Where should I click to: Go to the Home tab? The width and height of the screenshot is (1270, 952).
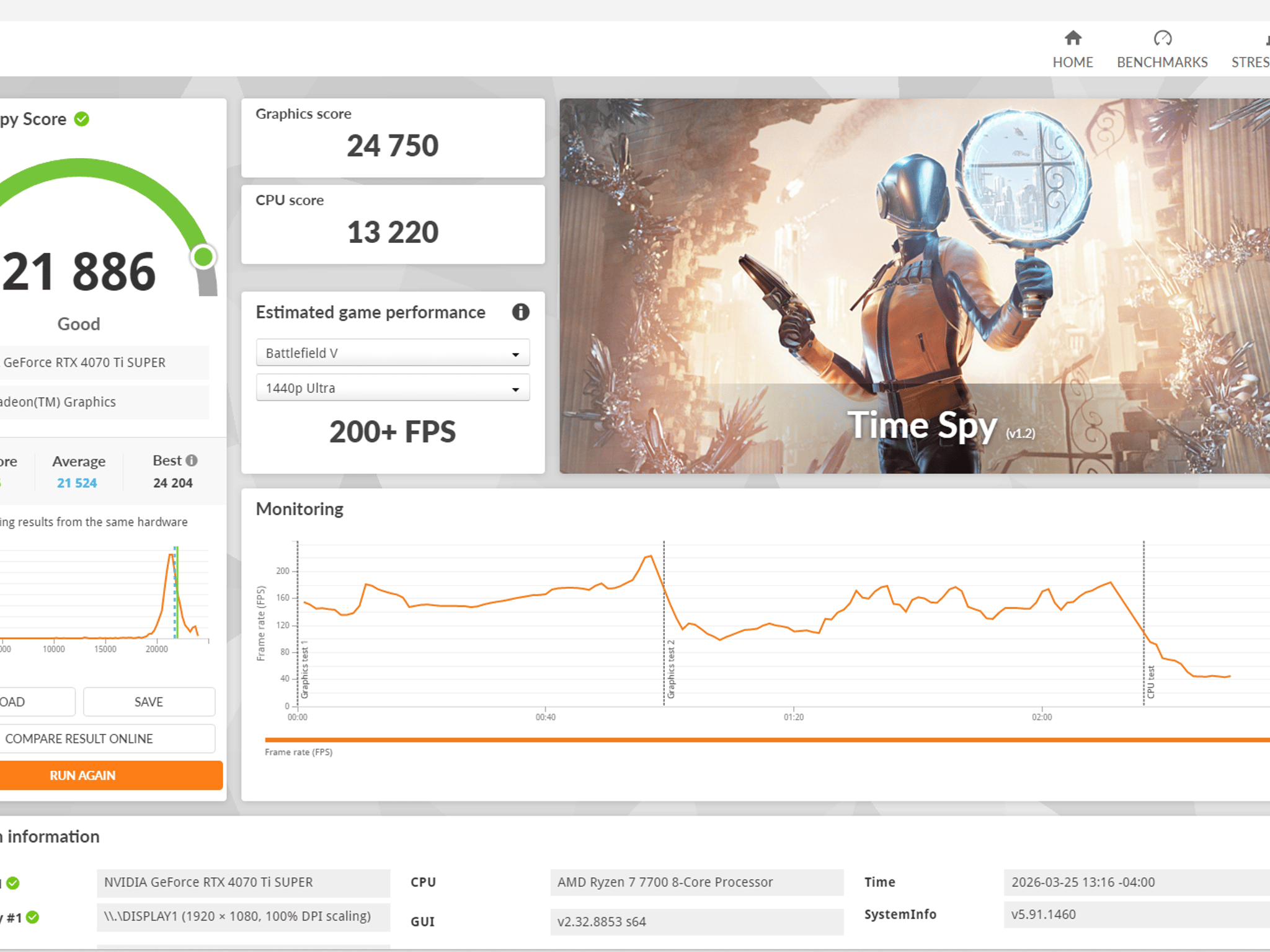(1073, 50)
